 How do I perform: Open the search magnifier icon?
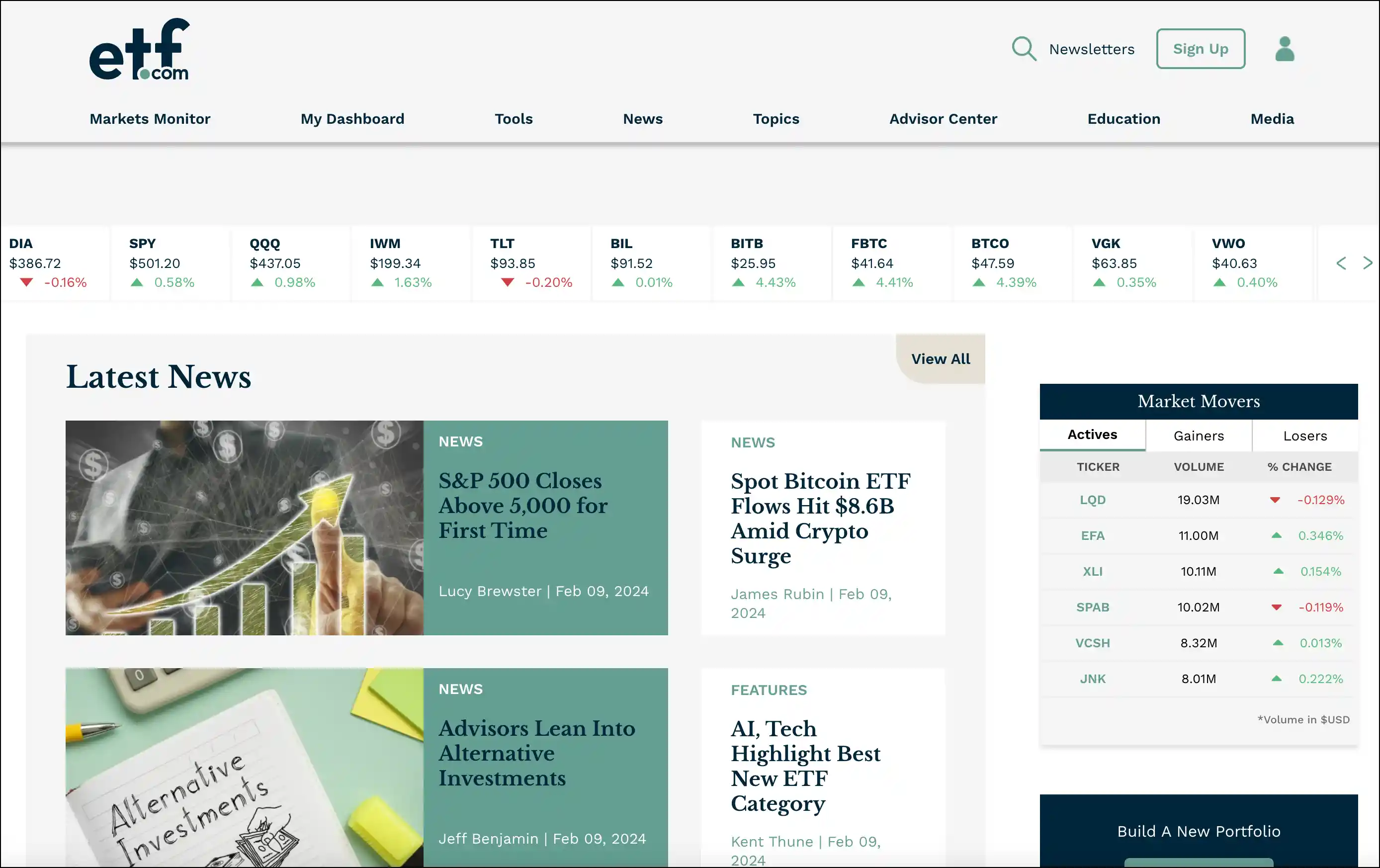(x=1024, y=49)
